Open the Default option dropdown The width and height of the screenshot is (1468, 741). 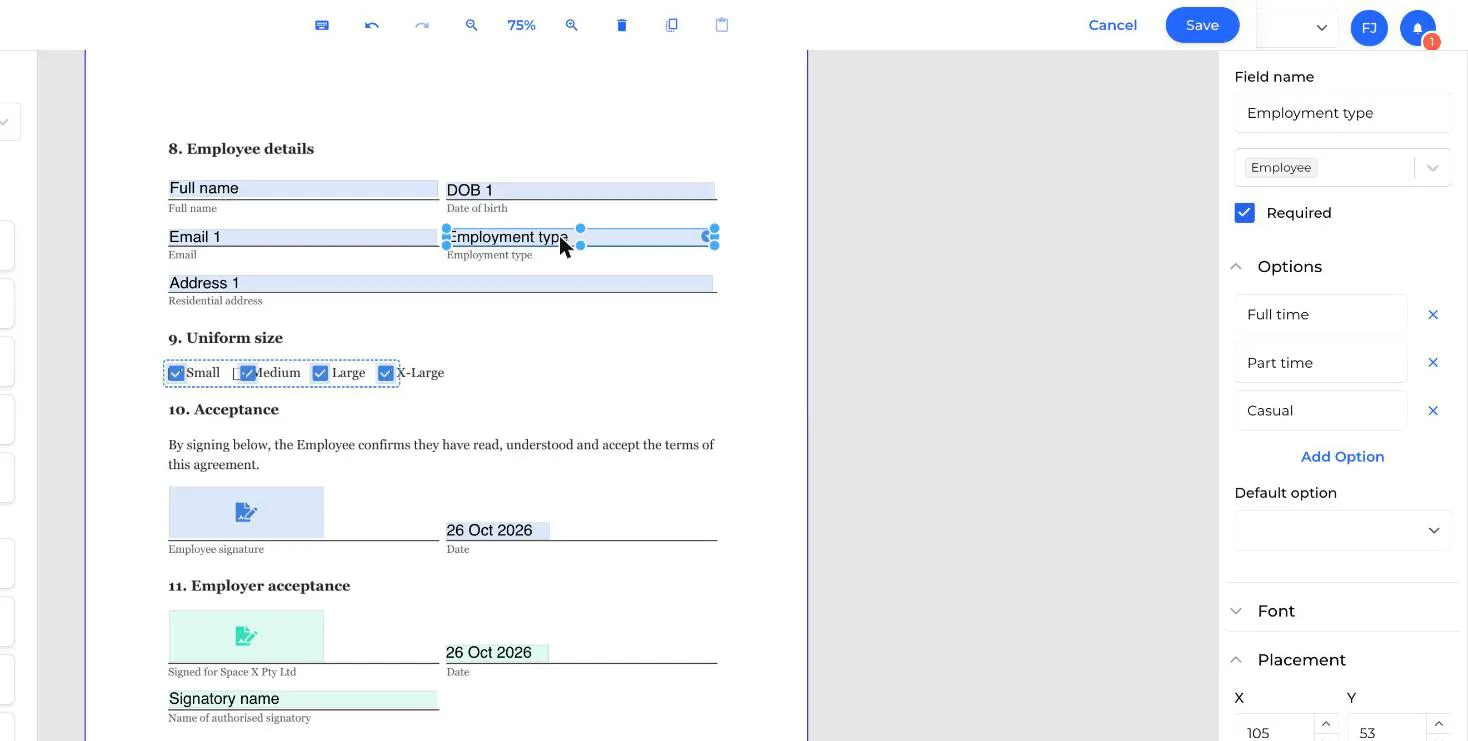pos(1343,530)
